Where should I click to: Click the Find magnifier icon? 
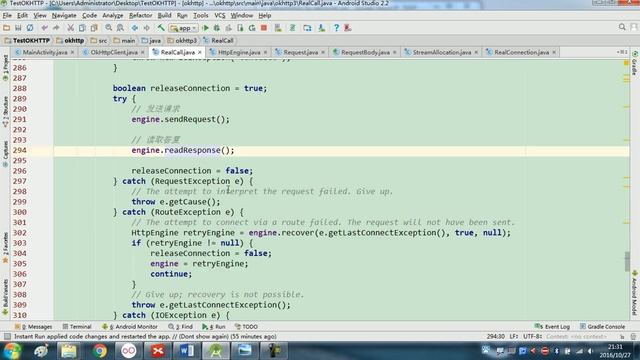coord(109,28)
